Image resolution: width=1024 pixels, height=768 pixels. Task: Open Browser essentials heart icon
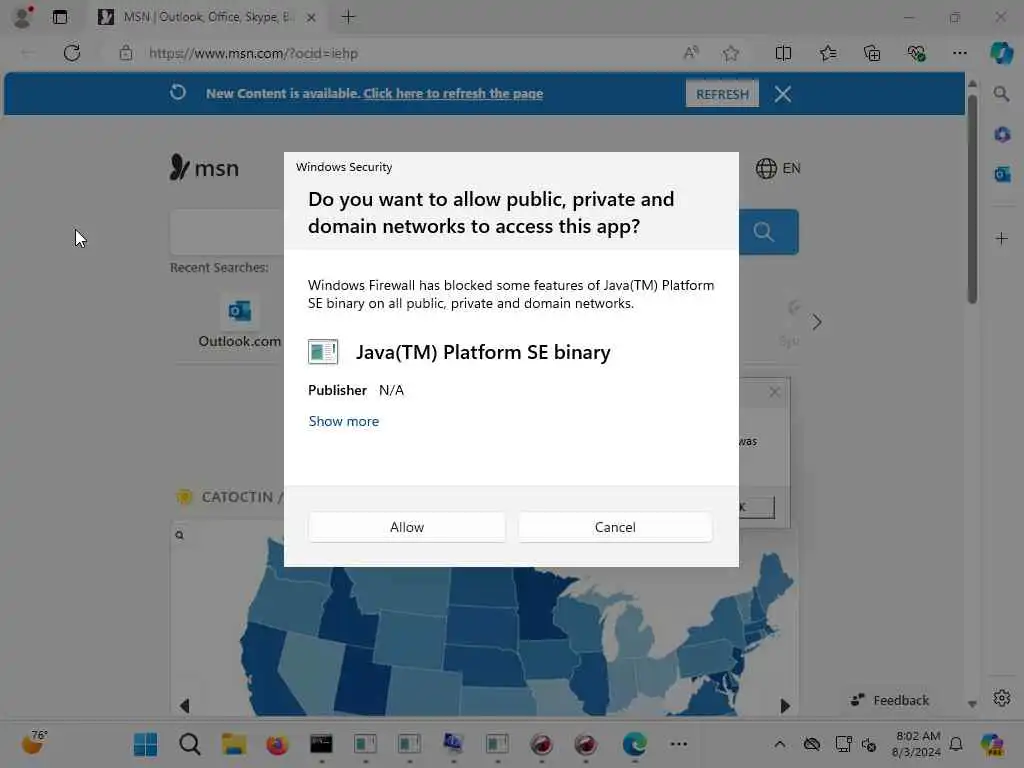[x=916, y=53]
